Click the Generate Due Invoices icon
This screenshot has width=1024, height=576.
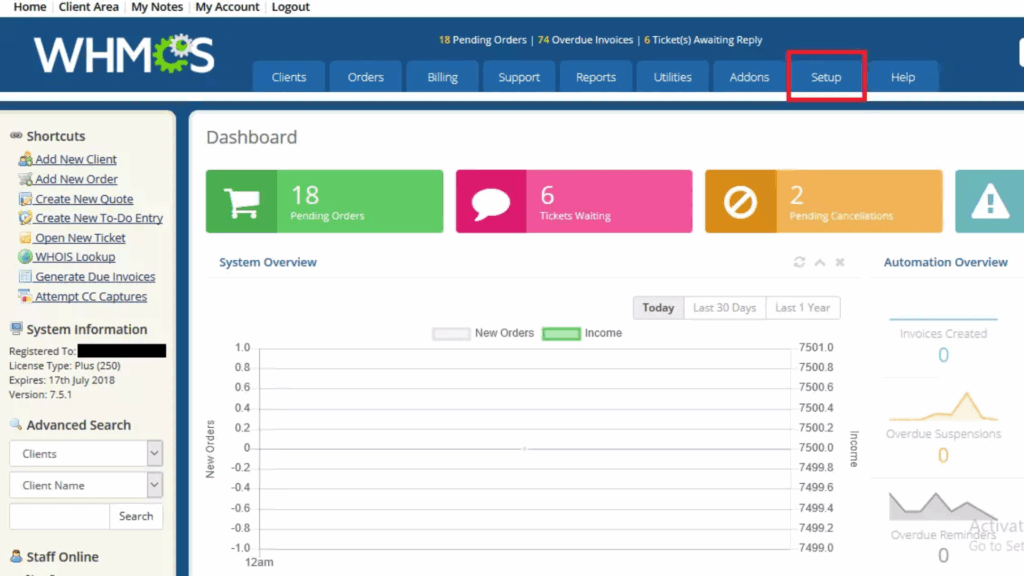[25, 276]
